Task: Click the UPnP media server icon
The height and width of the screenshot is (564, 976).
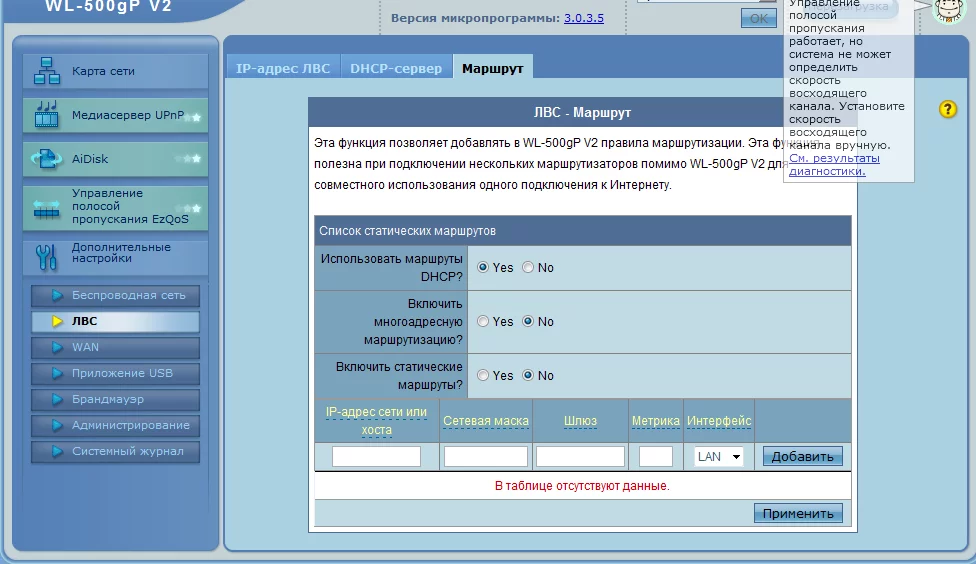Action: 47,115
